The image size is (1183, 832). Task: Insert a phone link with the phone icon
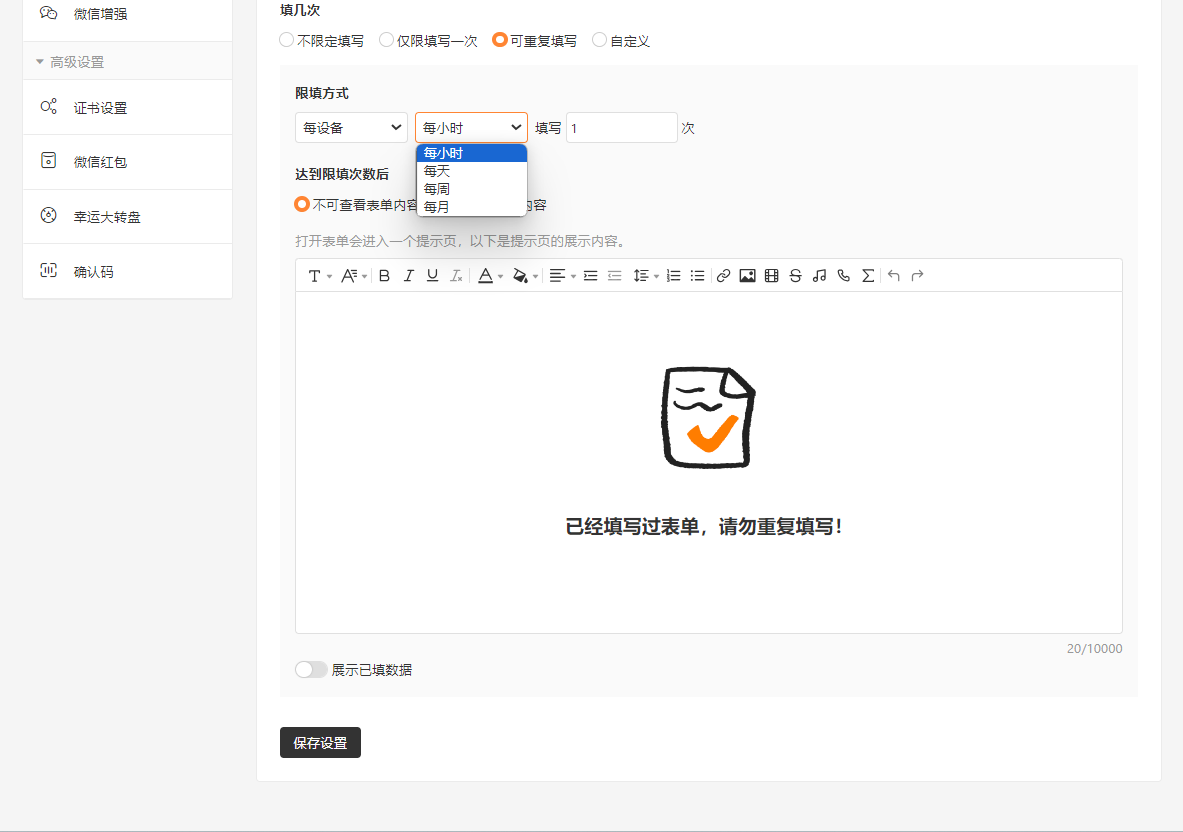[x=844, y=276]
